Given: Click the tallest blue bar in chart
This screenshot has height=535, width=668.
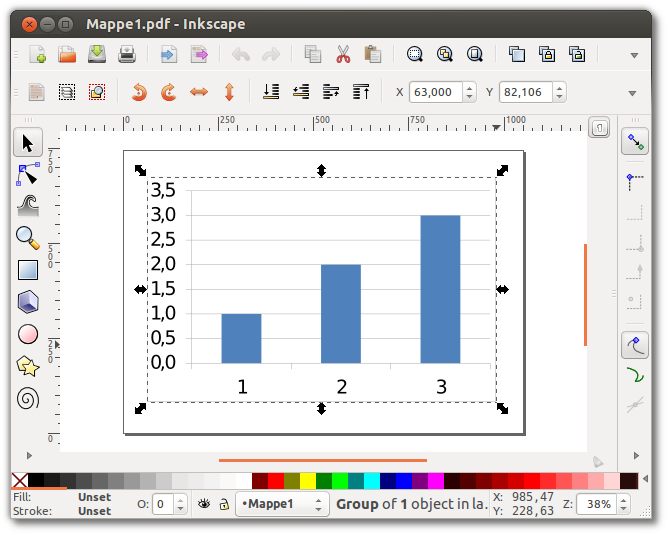Looking at the screenshot, I should (x=440, y=288).
